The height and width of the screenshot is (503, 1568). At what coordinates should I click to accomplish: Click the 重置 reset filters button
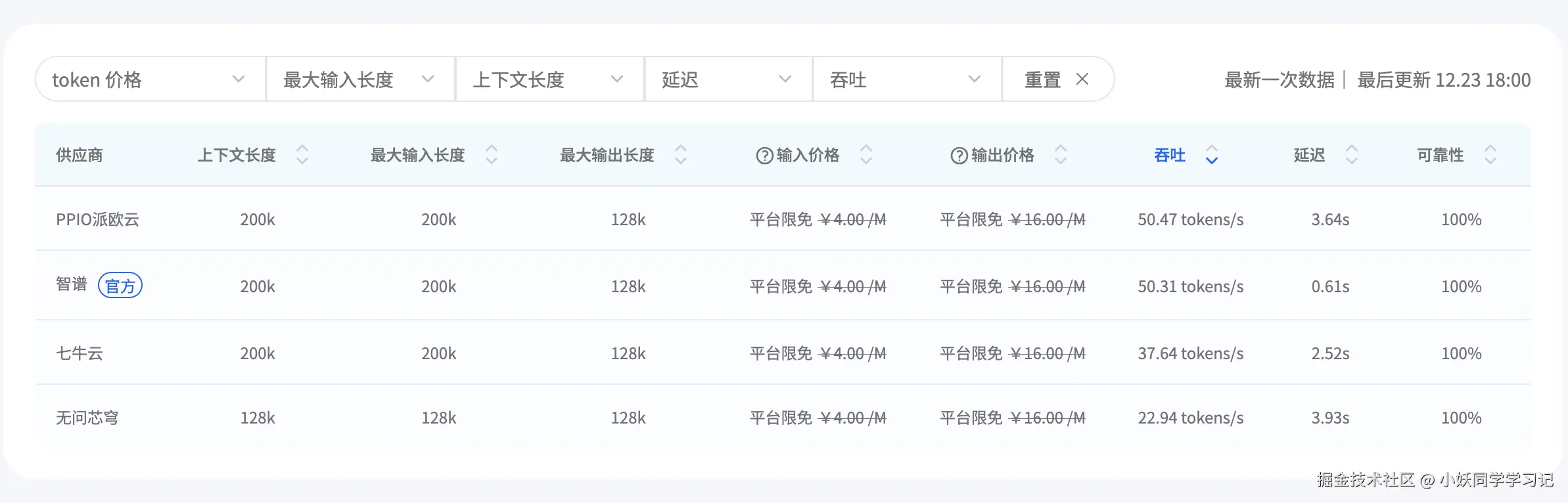1057,79
